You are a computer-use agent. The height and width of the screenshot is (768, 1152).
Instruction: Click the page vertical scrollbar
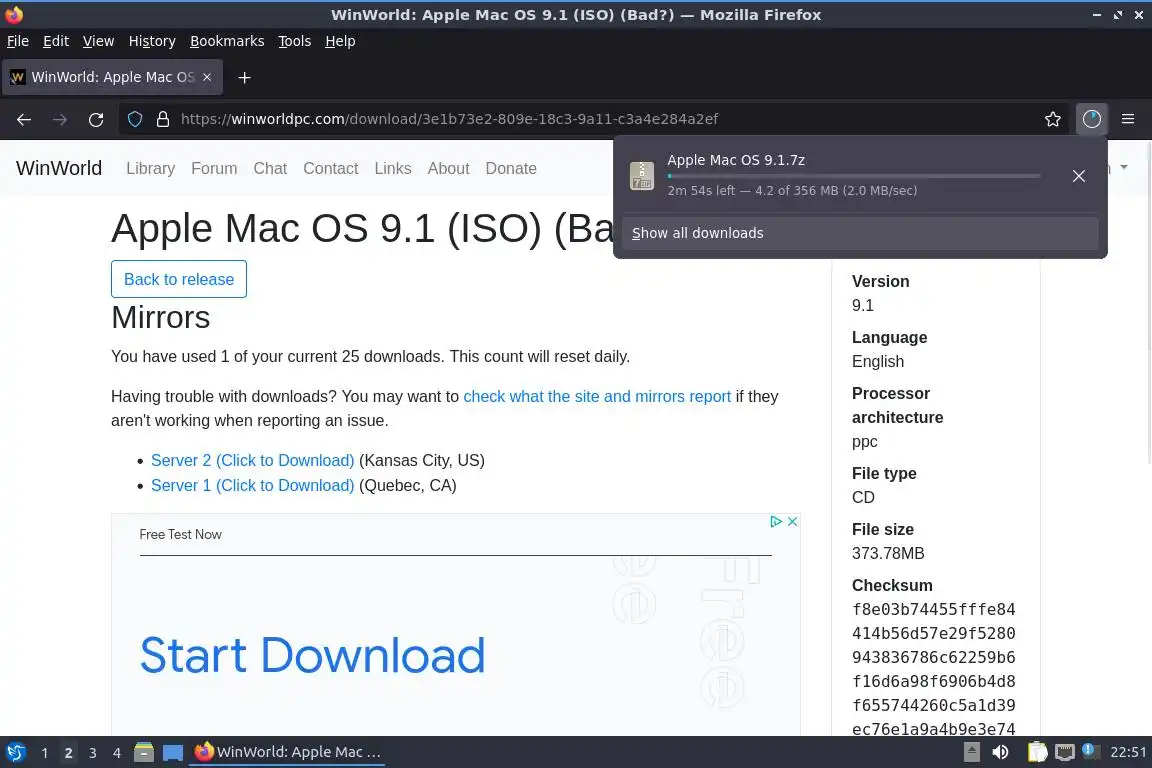pos(1148,302)
